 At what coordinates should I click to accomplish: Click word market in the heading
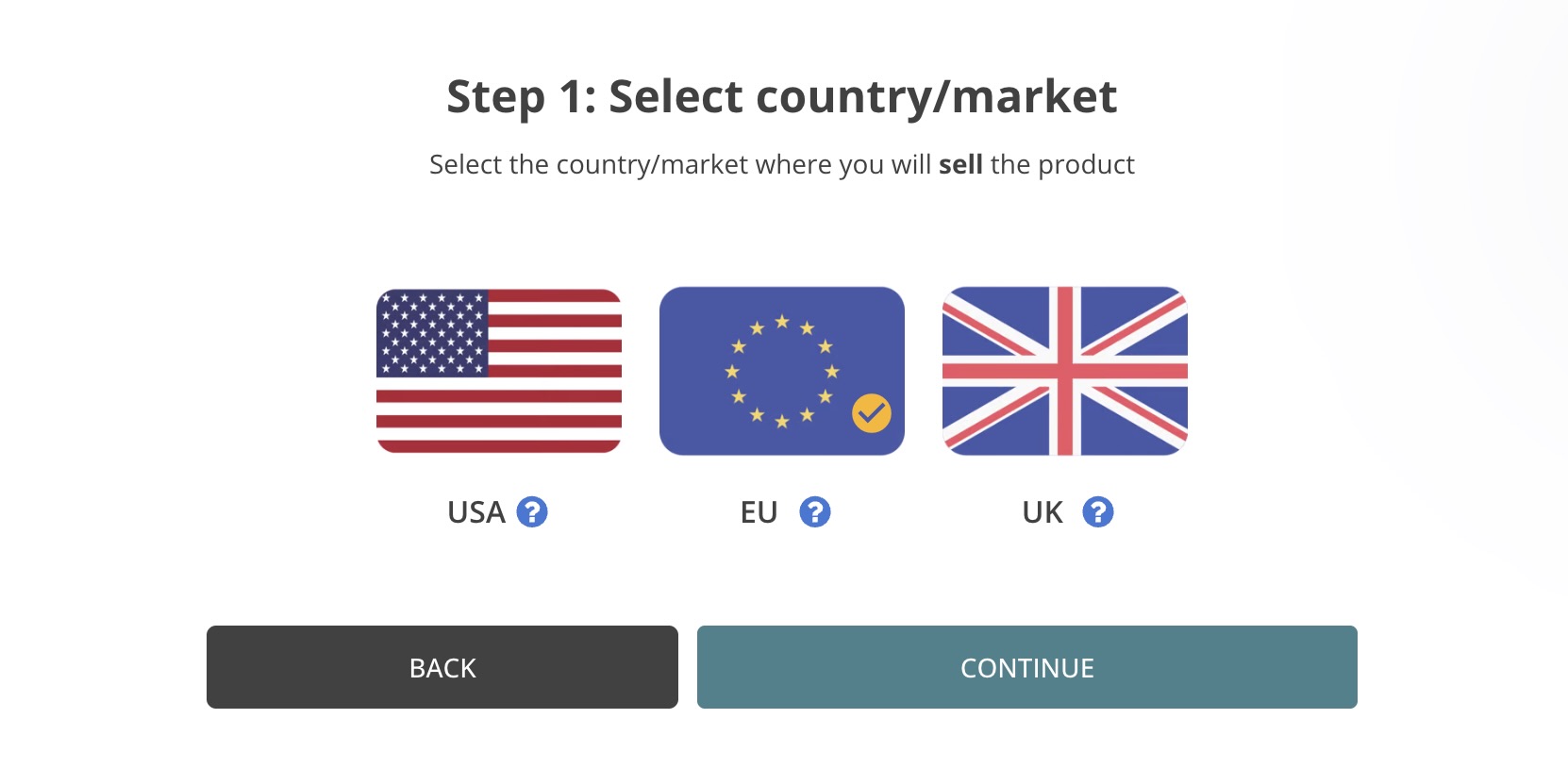pos(1034,96)
